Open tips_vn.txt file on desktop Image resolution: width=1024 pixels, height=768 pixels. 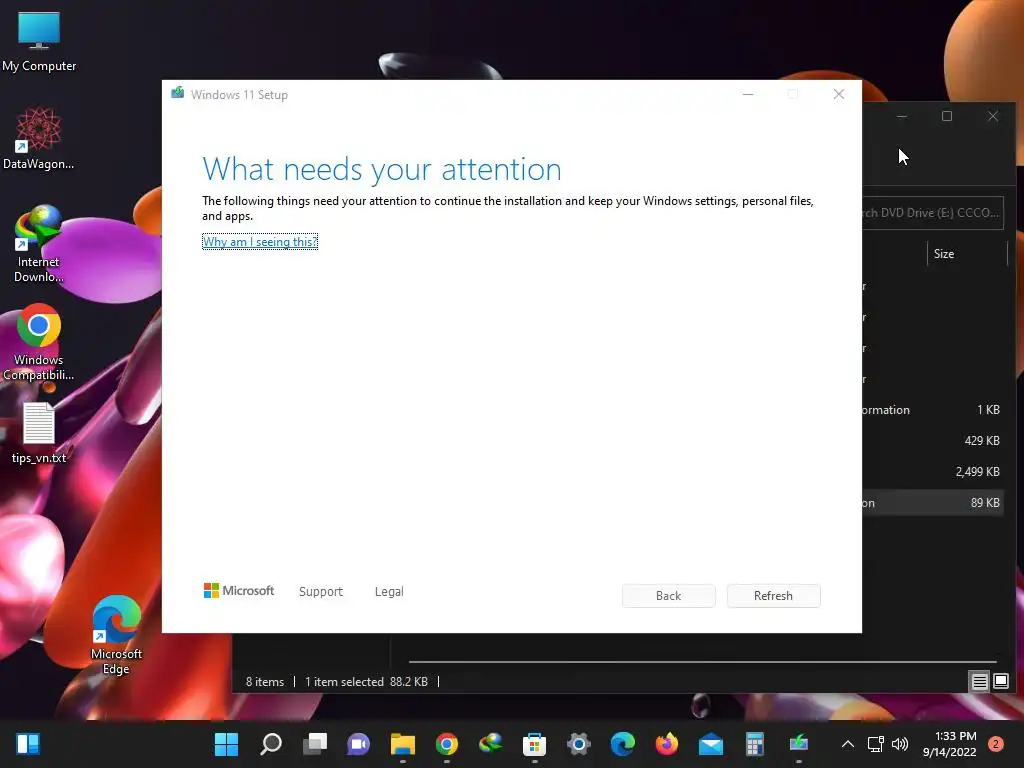(39, 434)
